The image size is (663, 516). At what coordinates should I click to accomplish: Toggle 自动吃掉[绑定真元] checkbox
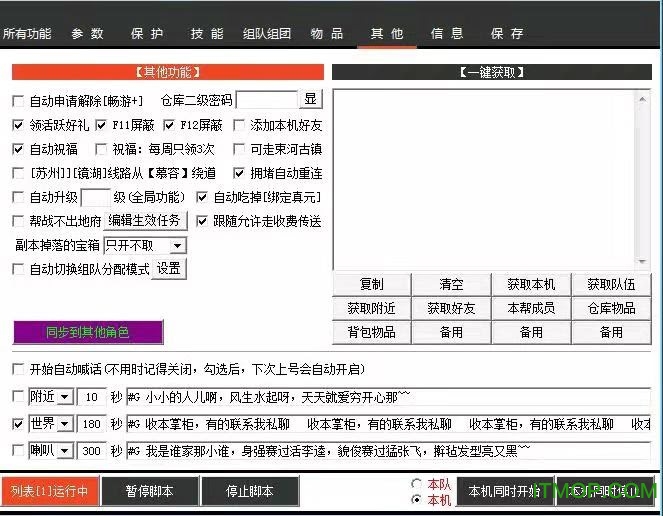(202, 198)
